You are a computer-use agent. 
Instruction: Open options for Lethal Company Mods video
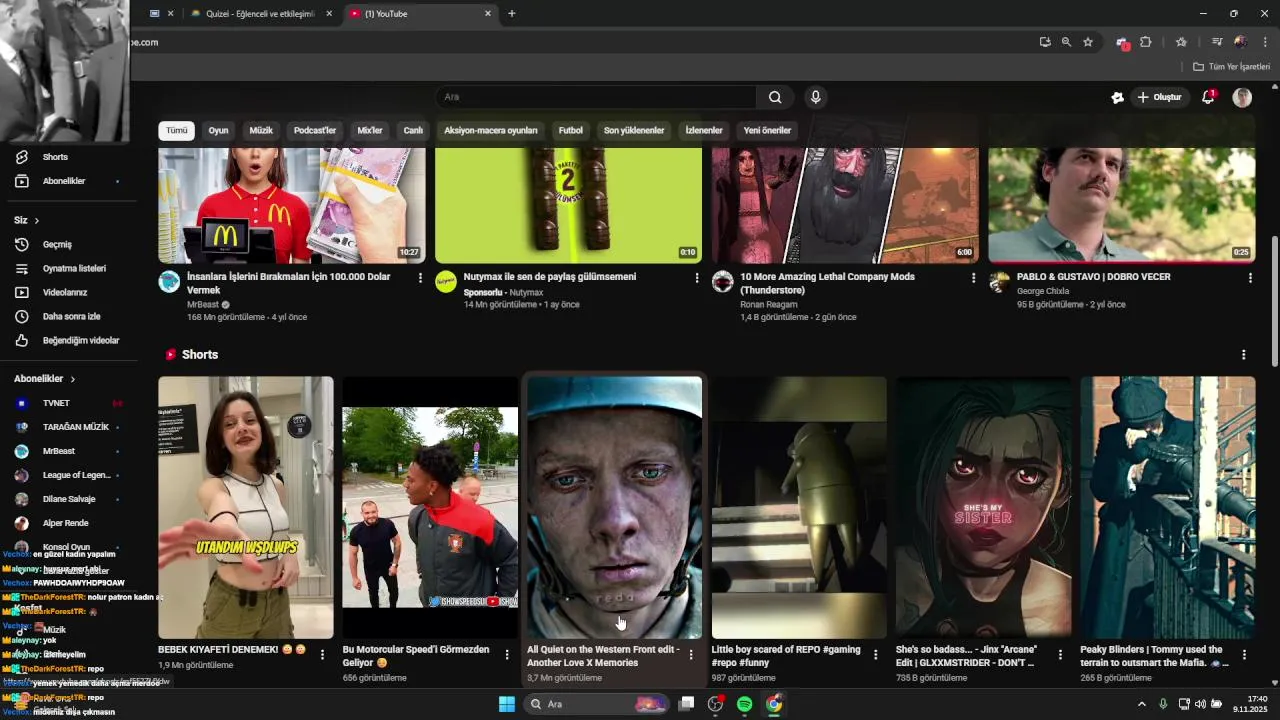pos(974,278)
